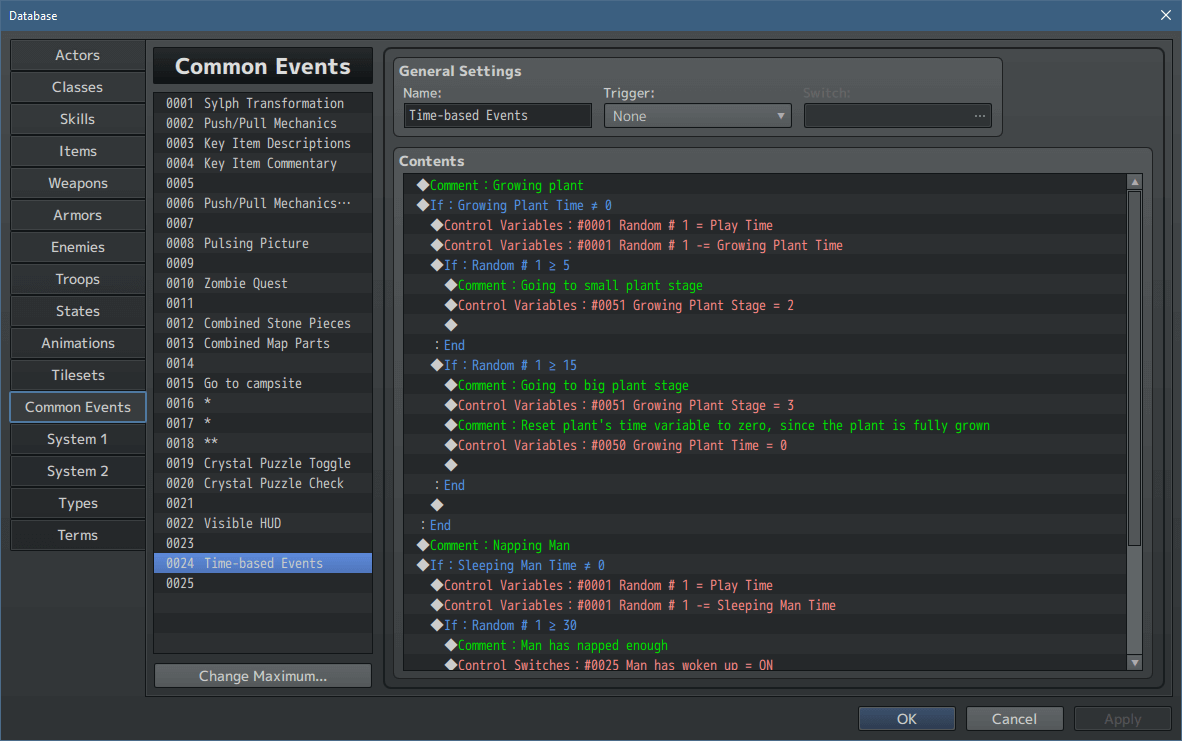Select the Comment: Growing plant line
Viewport: 1182px width, 741px height.
[x=765, y=185]
